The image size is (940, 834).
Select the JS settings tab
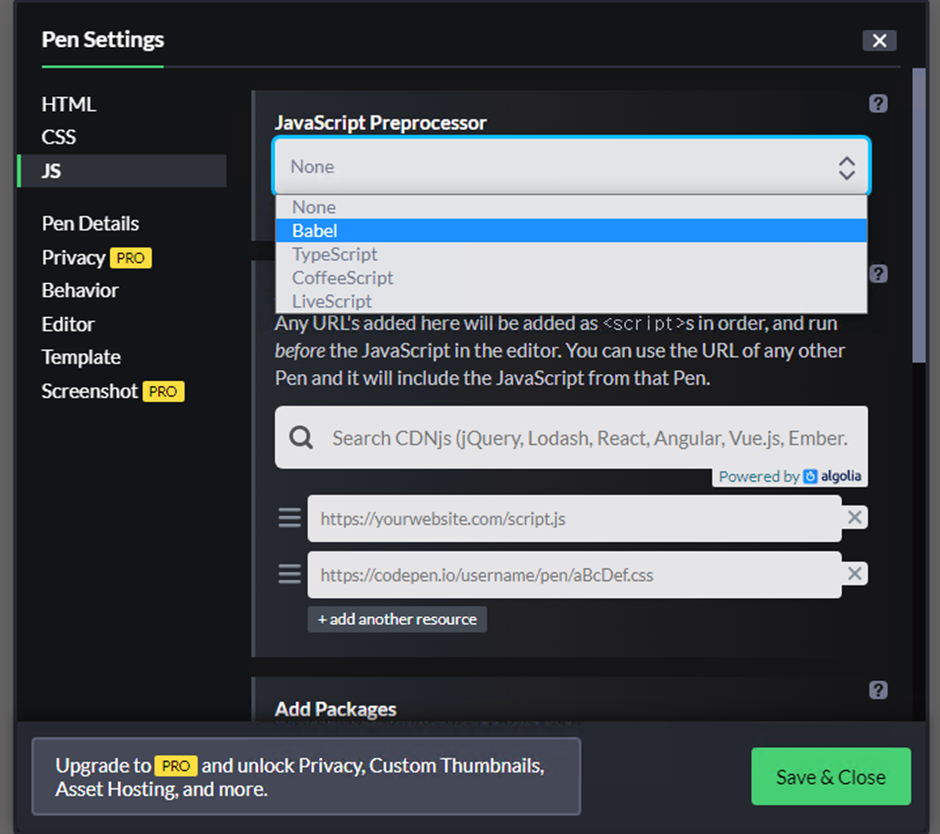[x=122, y=171]
